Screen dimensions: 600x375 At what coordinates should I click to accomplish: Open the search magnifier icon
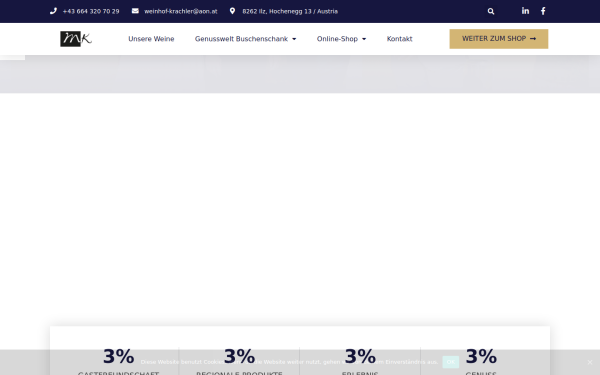pyautogui.click(x=491, y=11)
